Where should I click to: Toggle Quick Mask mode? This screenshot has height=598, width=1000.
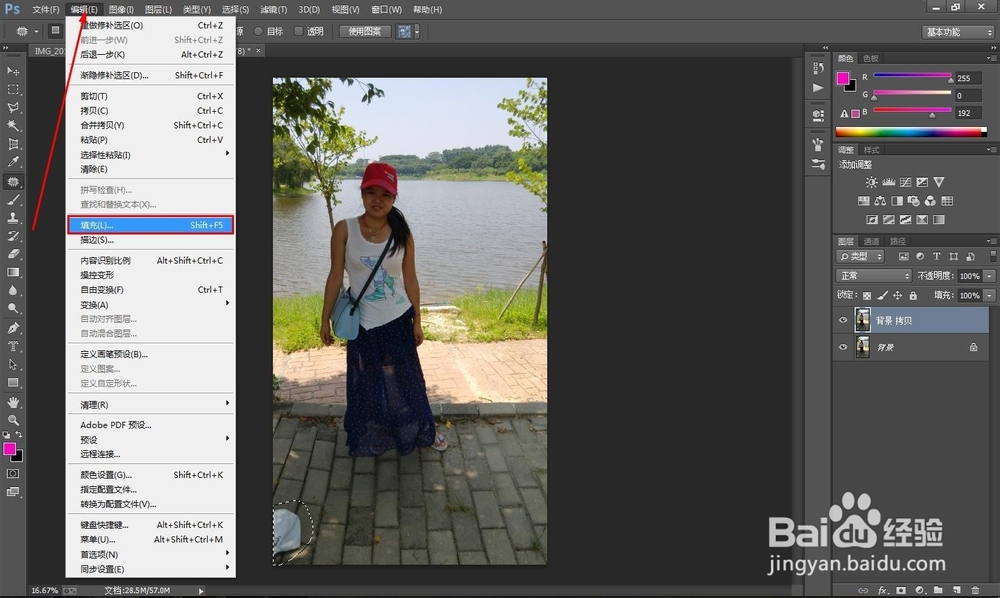pyautogui.click(x=13, y=474)
